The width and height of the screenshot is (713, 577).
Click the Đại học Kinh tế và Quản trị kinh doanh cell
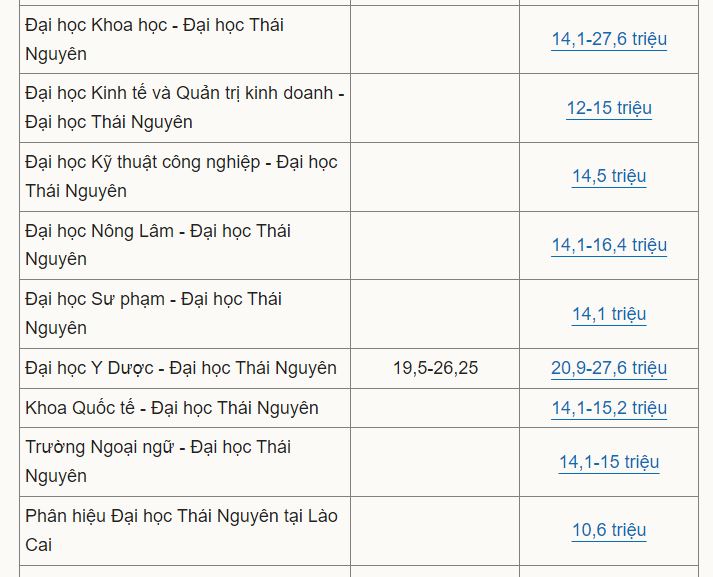tap(185, 108)
